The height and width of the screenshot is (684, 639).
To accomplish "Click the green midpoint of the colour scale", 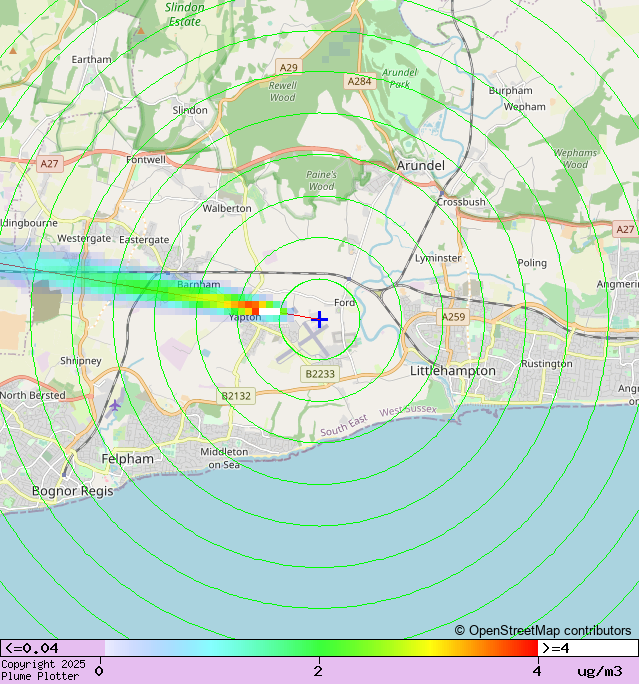I will (319, 648).
